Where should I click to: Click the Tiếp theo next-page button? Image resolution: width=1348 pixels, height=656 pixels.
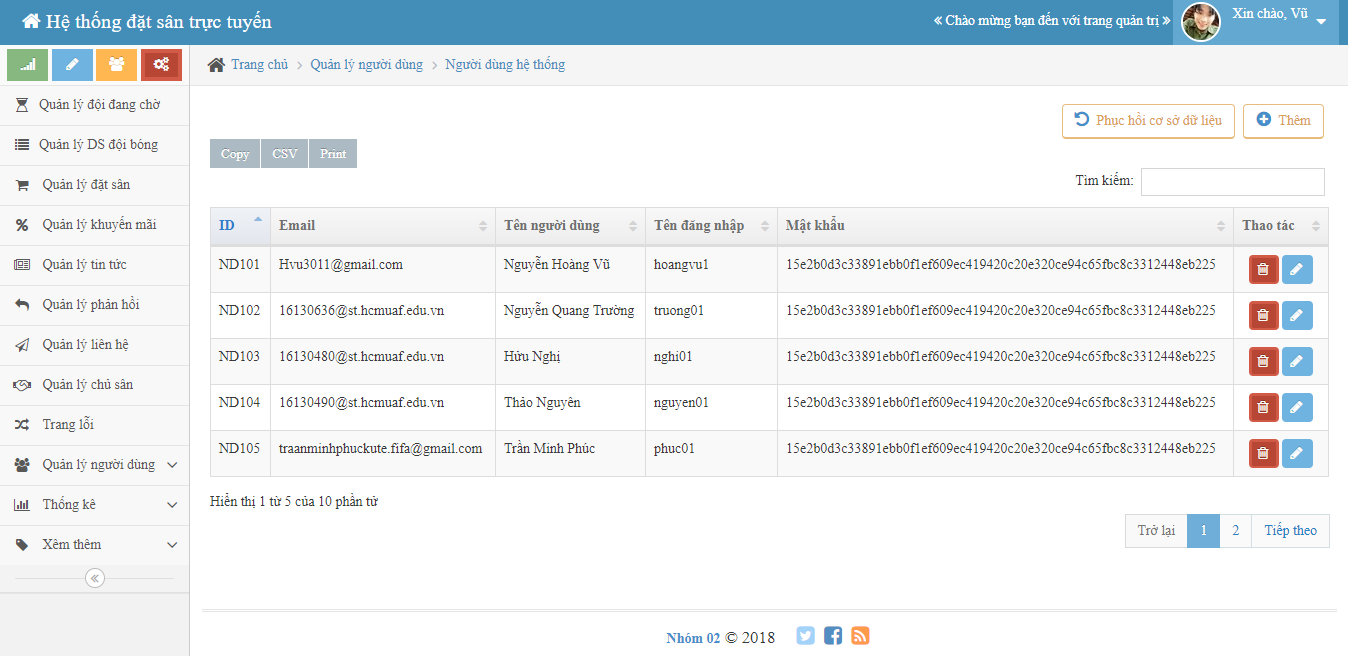[x=1291, y=531]
